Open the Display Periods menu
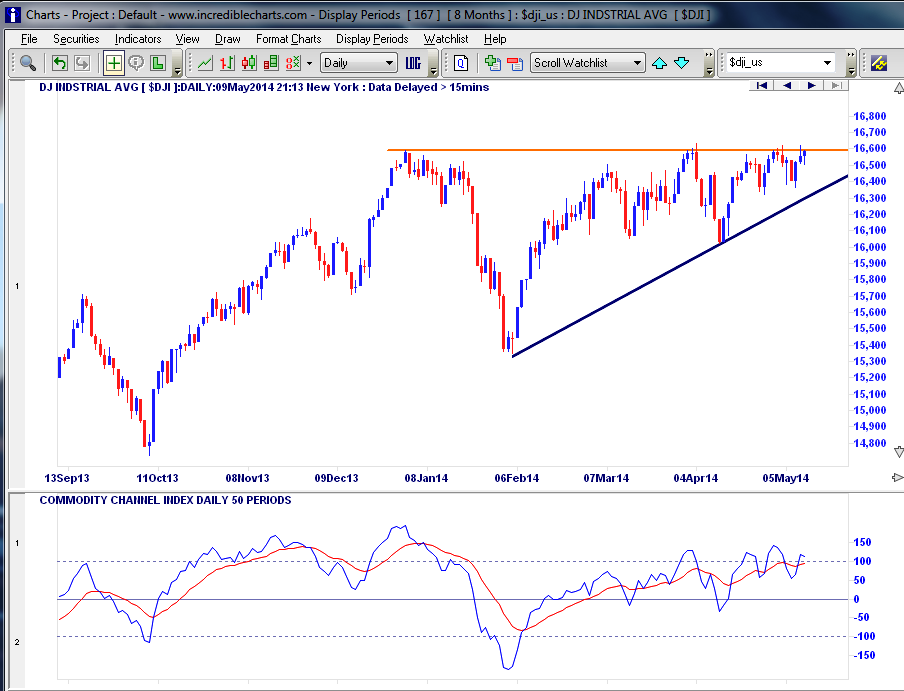Screen dimensions: 904x691 point(372,39)
